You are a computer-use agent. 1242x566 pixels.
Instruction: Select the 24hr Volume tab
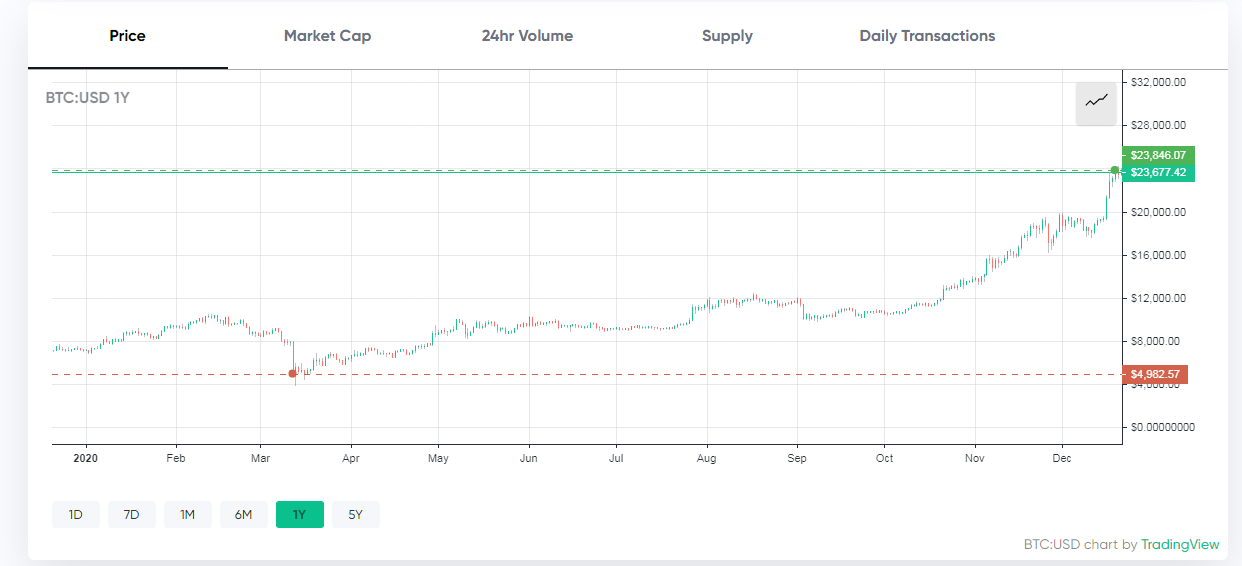(x=527, y=36)
